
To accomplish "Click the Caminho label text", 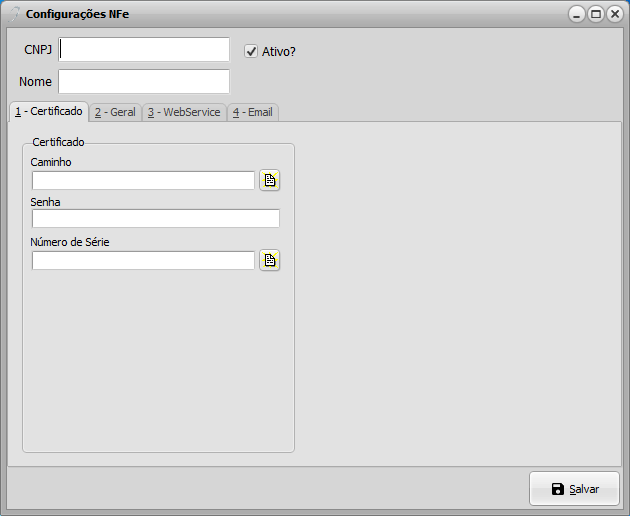I will (x=51, y=162).
